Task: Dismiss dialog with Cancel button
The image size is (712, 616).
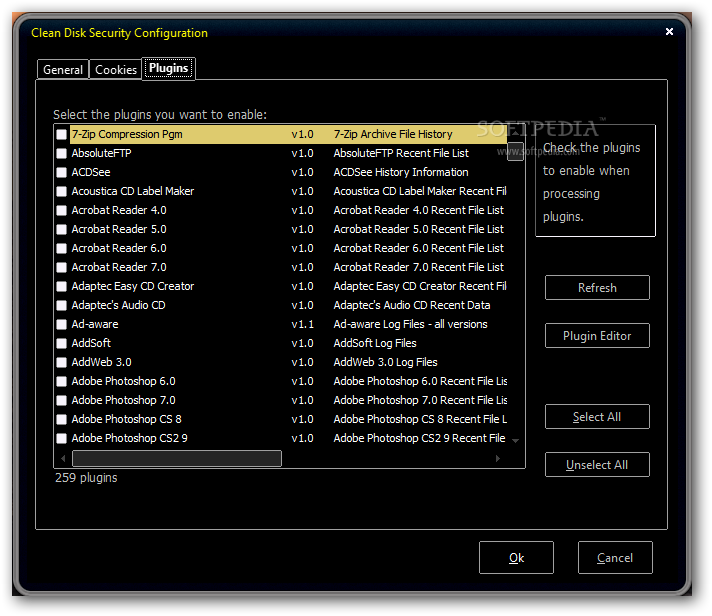Action: (x=615, y=558)
